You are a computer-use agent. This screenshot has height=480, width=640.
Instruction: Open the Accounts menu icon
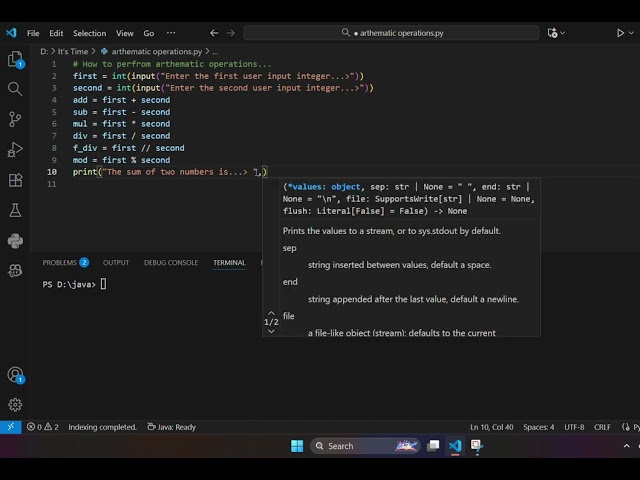tap(16, 375)
